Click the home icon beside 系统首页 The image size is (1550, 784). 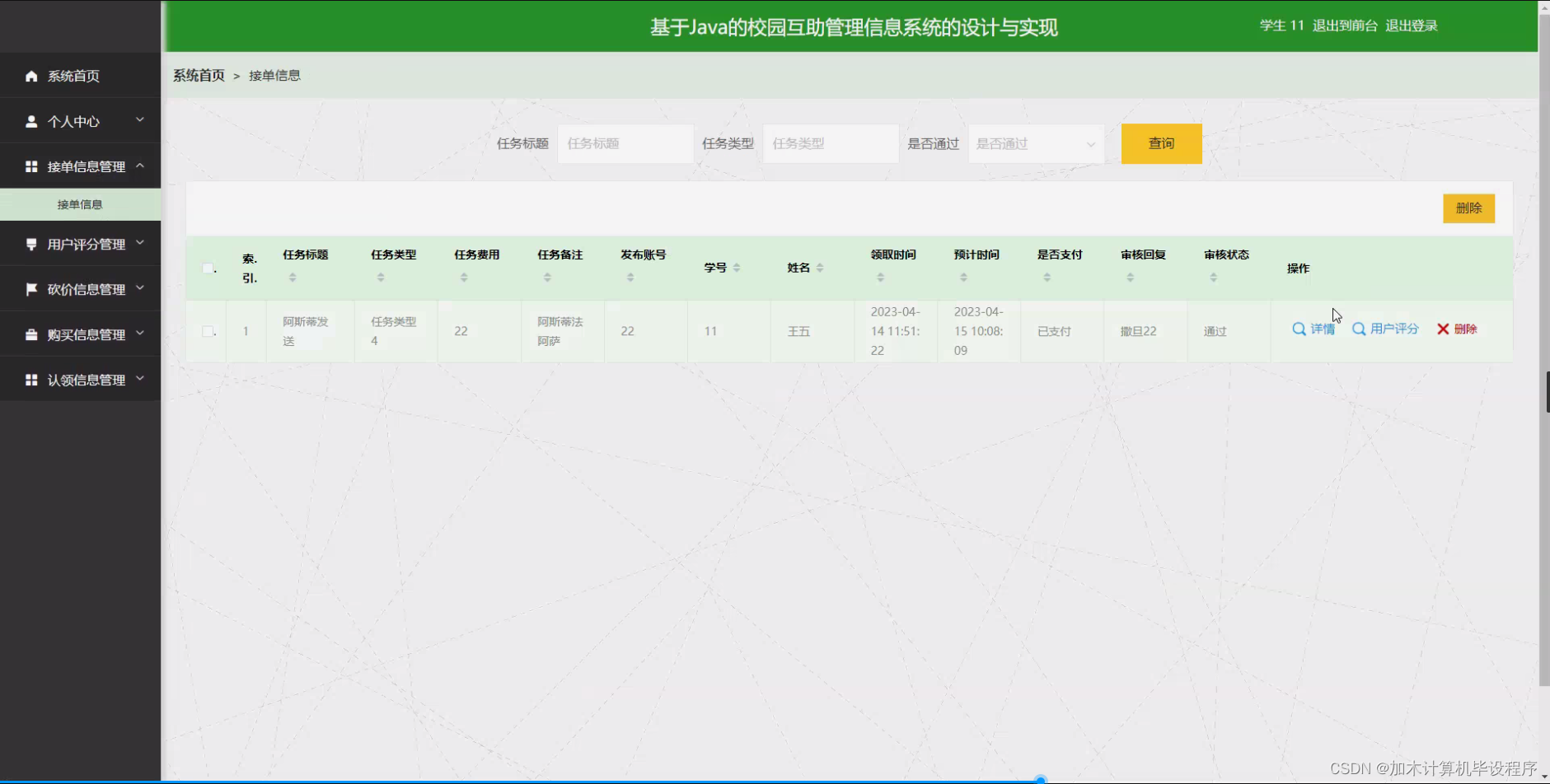(x=31, y=76)
